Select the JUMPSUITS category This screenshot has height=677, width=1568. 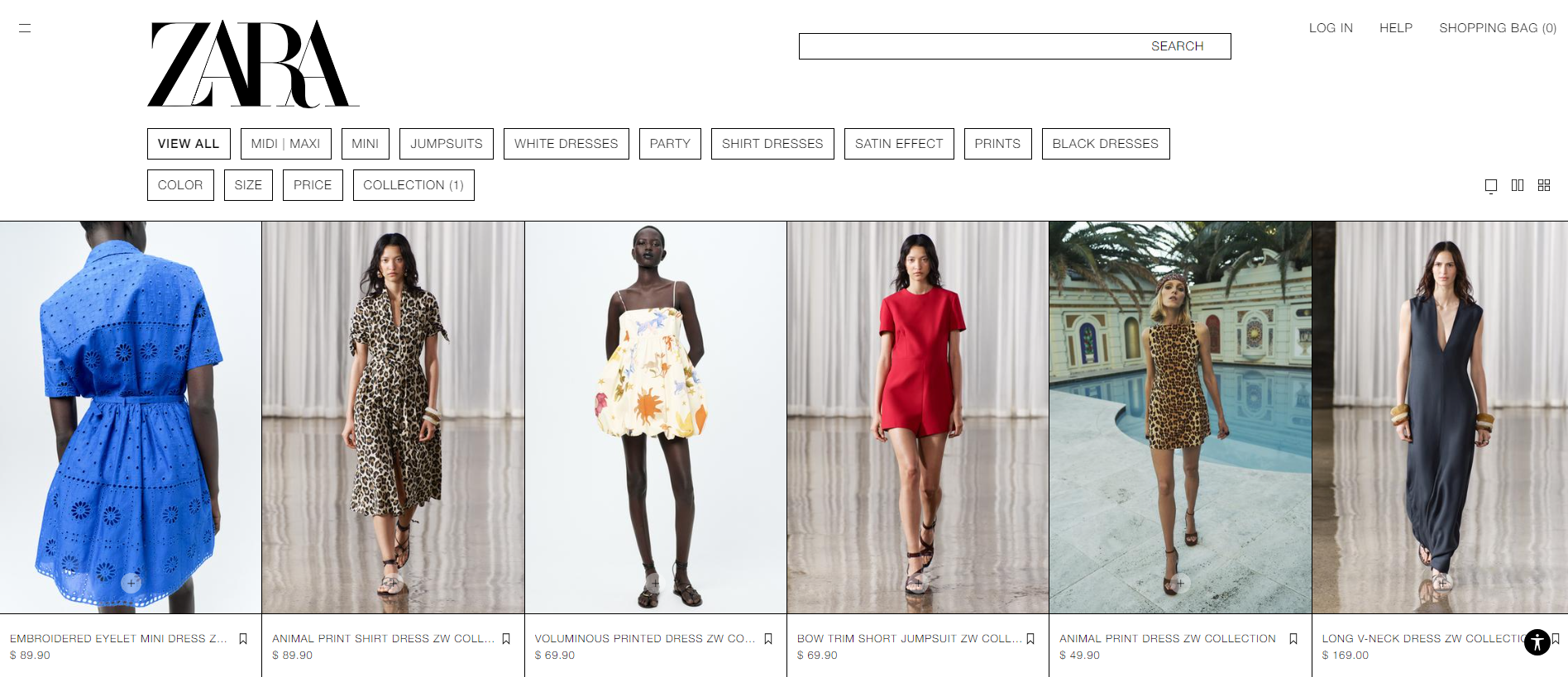pos(447,144)
